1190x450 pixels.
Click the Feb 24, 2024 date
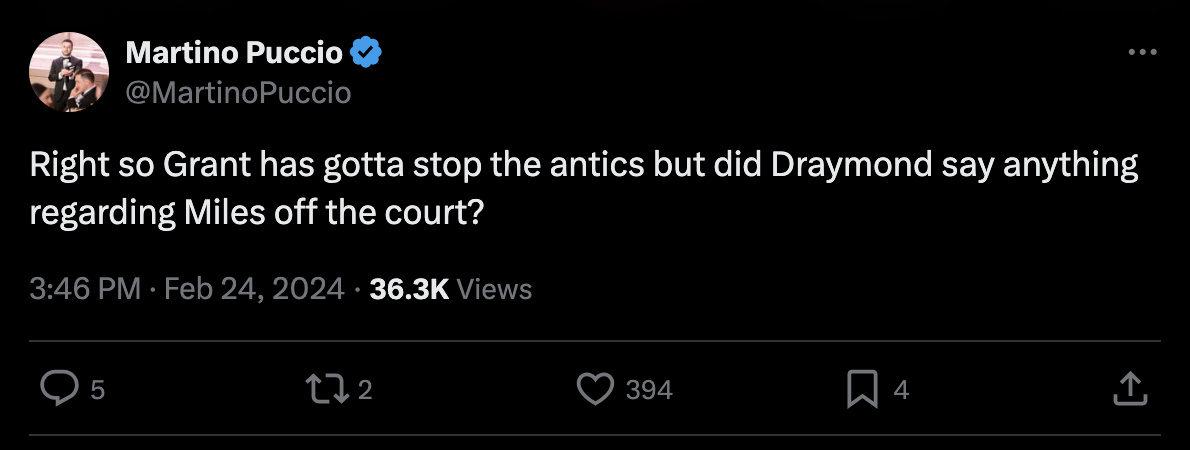(x=254, y=290)
